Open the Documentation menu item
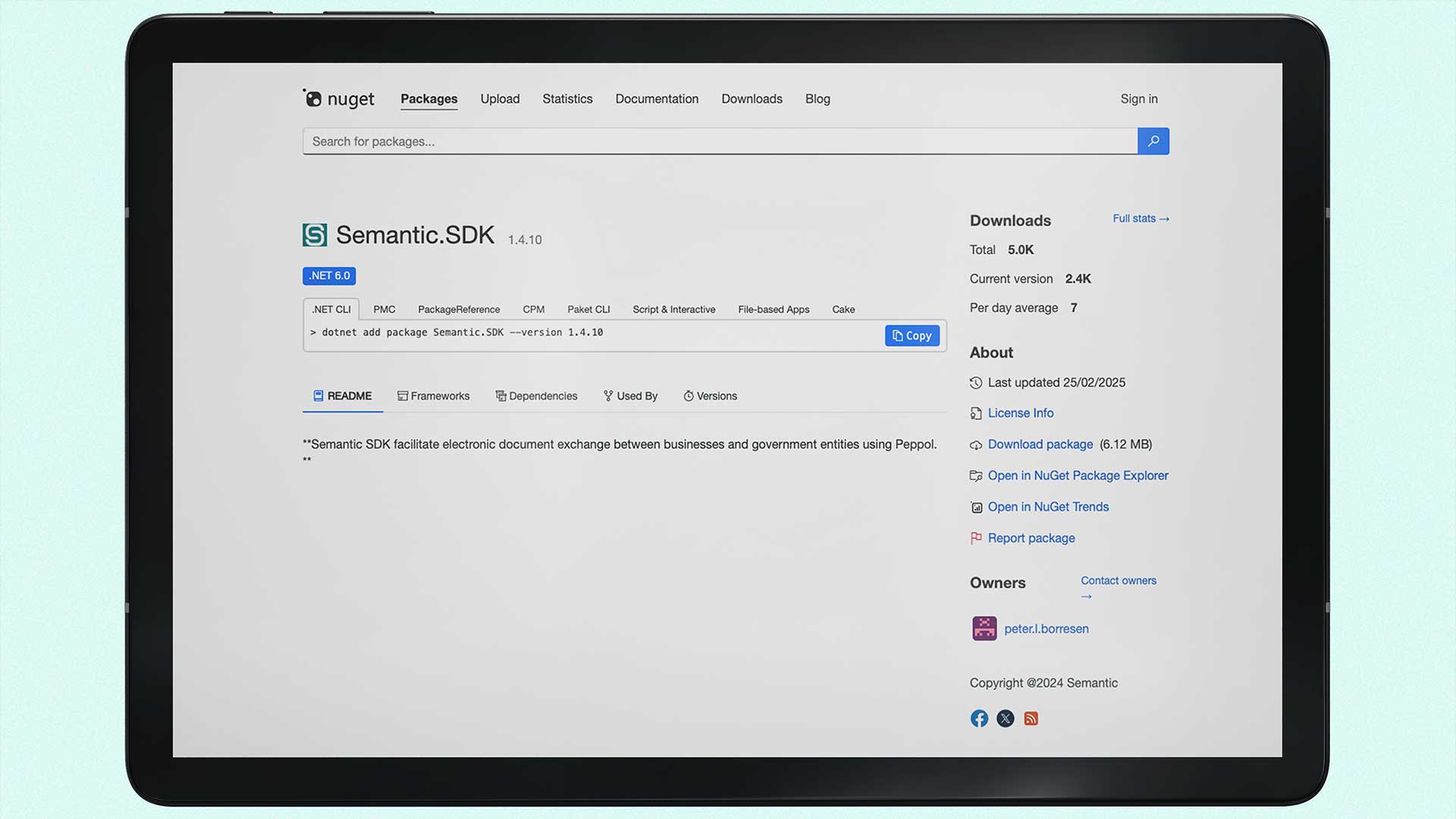This screenshot has width=1456, height=819. [x=657, y=99]
